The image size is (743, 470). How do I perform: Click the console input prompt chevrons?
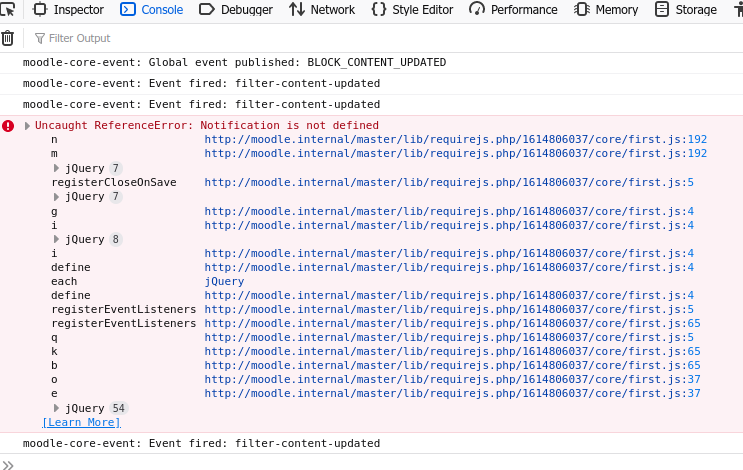tap(8, 465)
